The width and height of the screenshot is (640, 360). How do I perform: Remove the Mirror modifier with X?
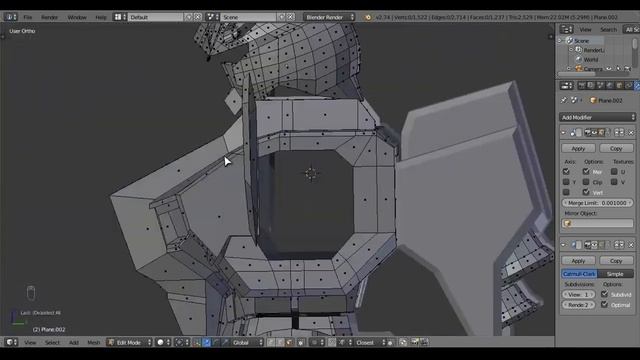(631, 133)
